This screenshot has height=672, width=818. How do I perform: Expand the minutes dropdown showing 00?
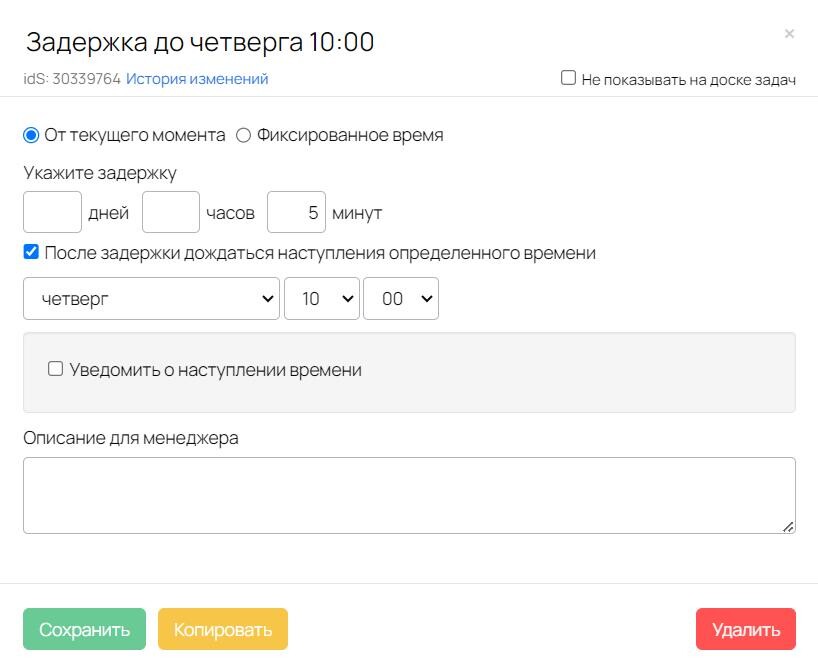[x=400, y=299]
